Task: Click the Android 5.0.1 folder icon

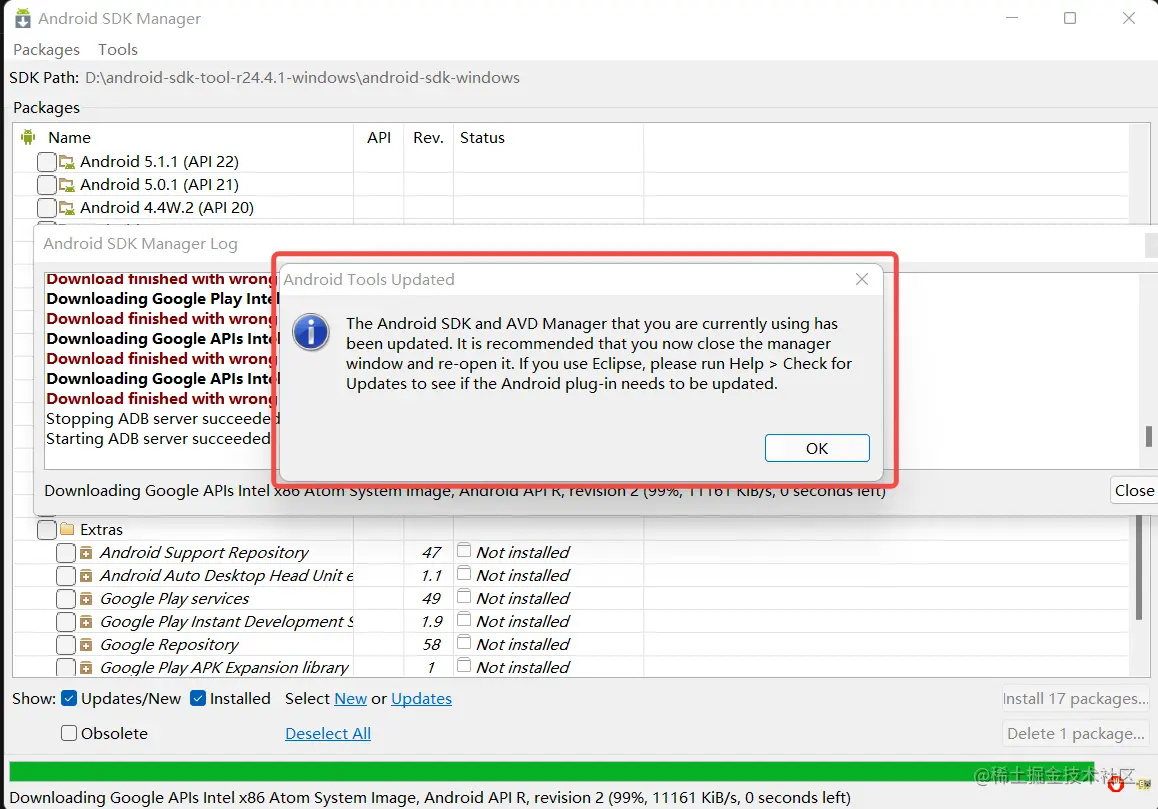Action: (67, 185)
